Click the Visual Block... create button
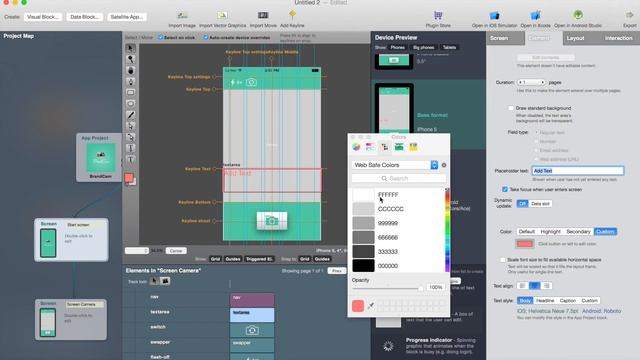This screenshot has height=360, width=640. 43,17
